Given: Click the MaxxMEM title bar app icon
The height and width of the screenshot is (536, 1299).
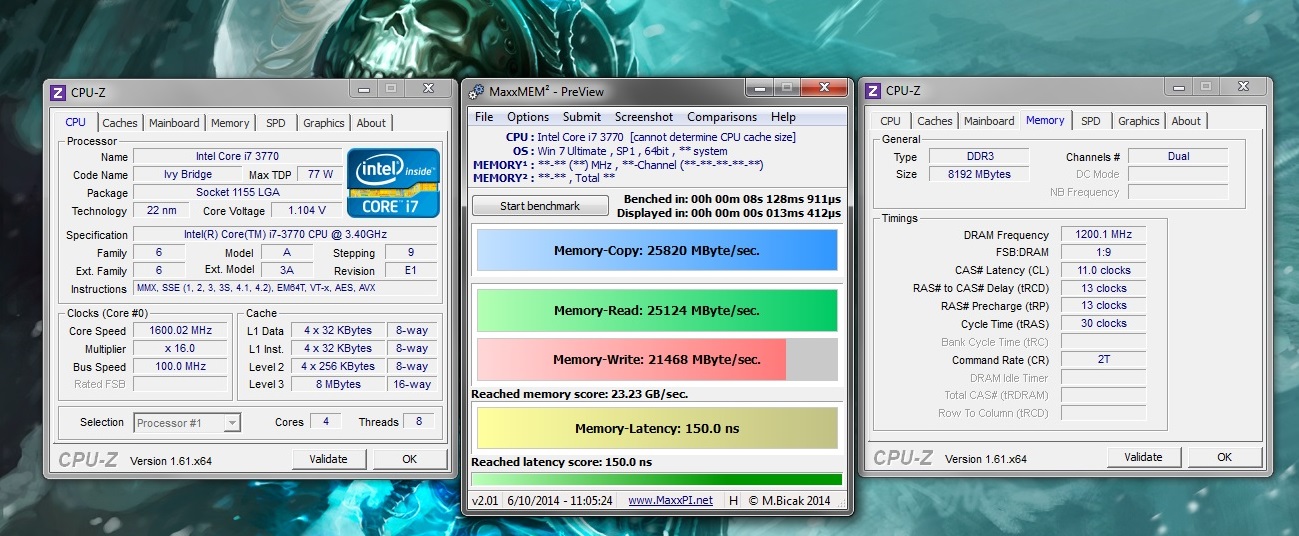Looking at the screenshot, I should tap(477, 91).
